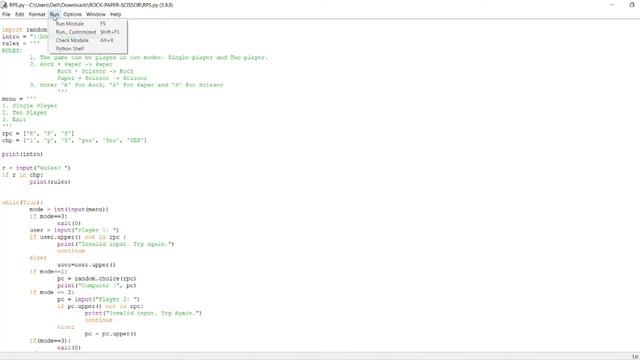
Task: Open the Help menu
Action: tap(116, 14)
